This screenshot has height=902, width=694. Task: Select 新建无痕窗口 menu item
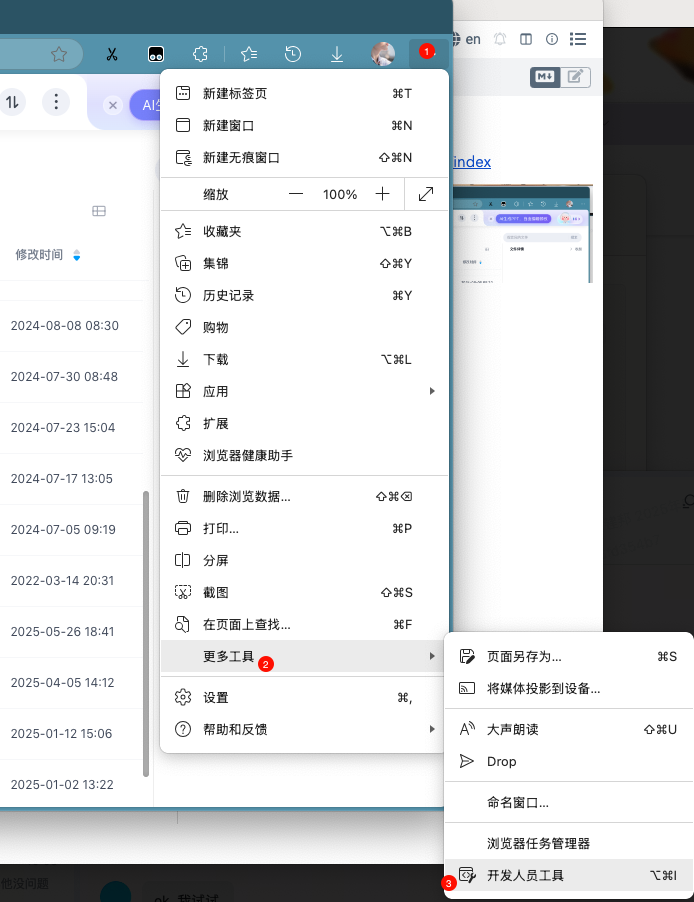click(304, 158)
